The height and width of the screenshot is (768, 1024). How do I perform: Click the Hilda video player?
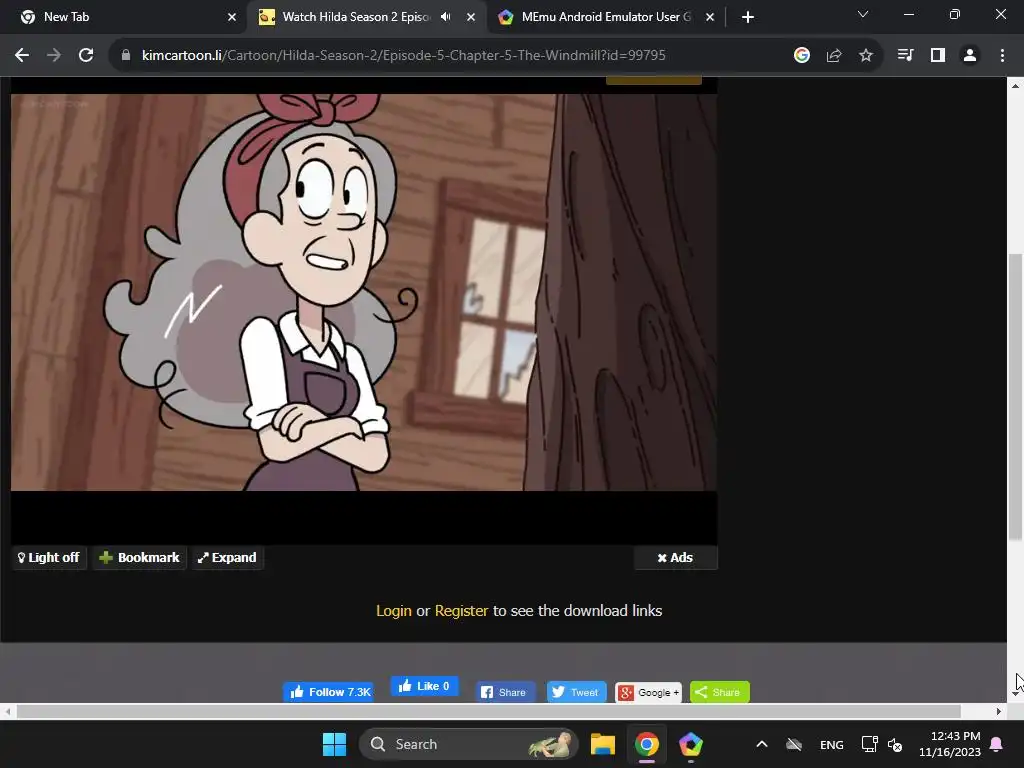[364, 292]
